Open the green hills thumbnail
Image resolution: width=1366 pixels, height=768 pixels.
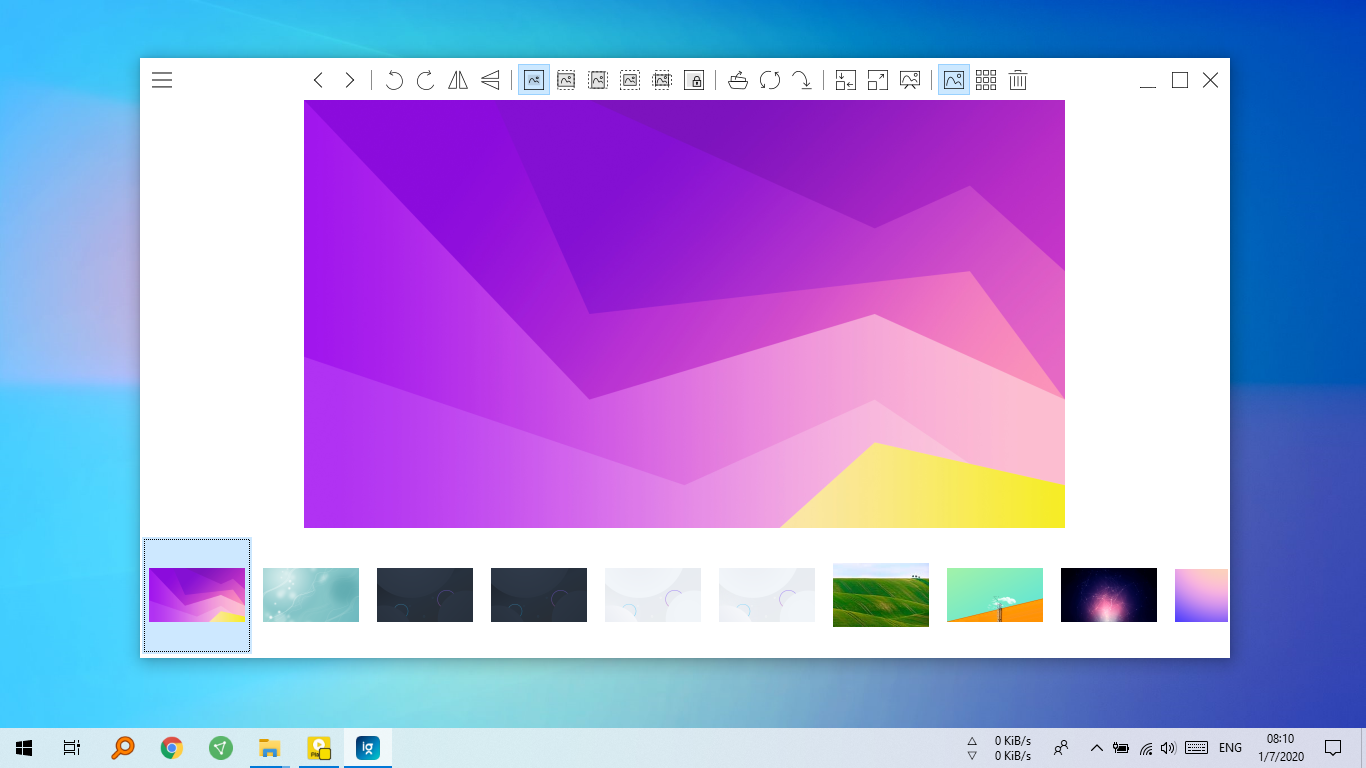(881, 595)
